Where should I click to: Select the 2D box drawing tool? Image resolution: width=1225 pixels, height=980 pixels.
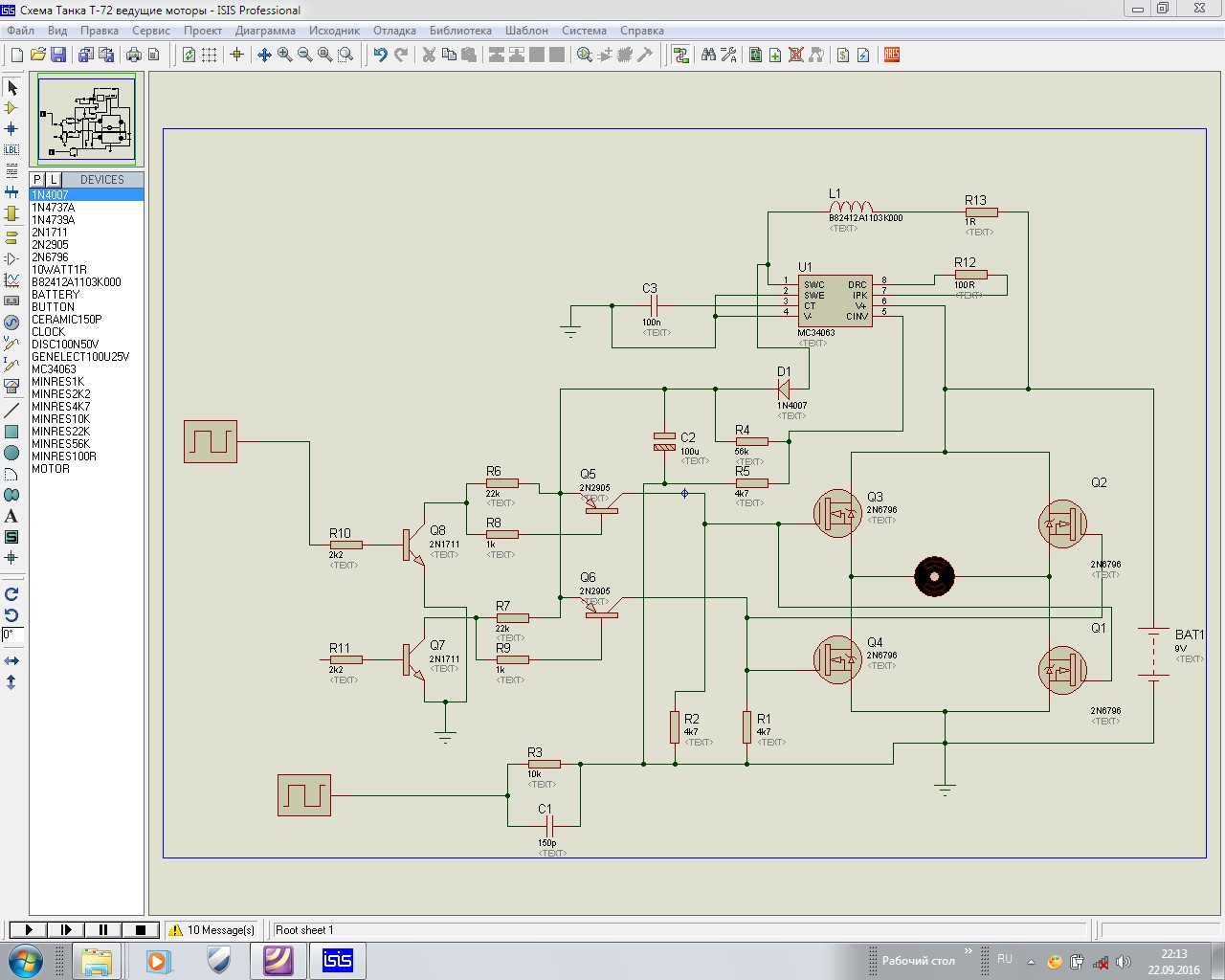click(x=11, y=432)
